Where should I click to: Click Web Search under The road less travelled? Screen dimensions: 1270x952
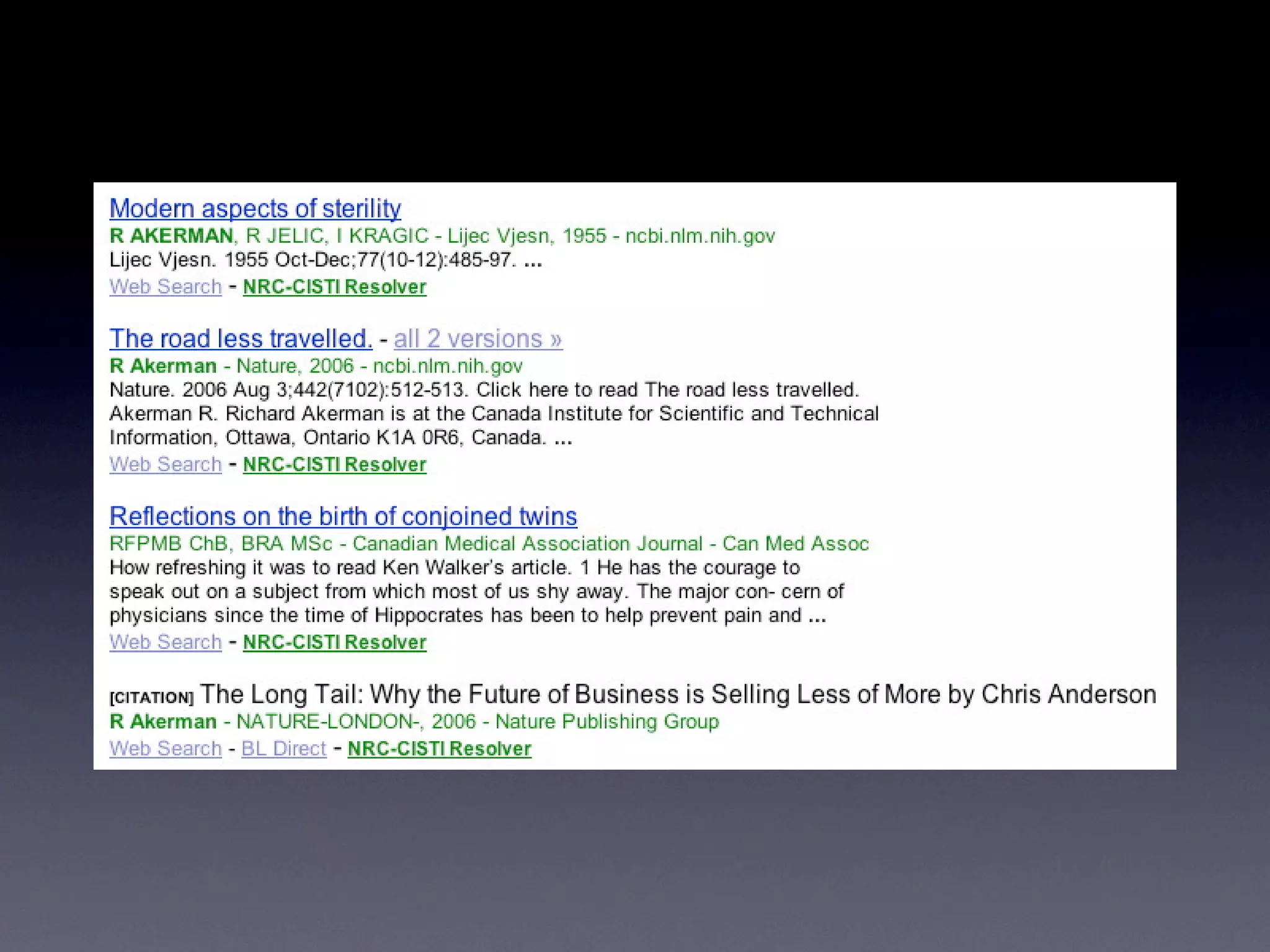pyautogui.click(x=165, y=464)
